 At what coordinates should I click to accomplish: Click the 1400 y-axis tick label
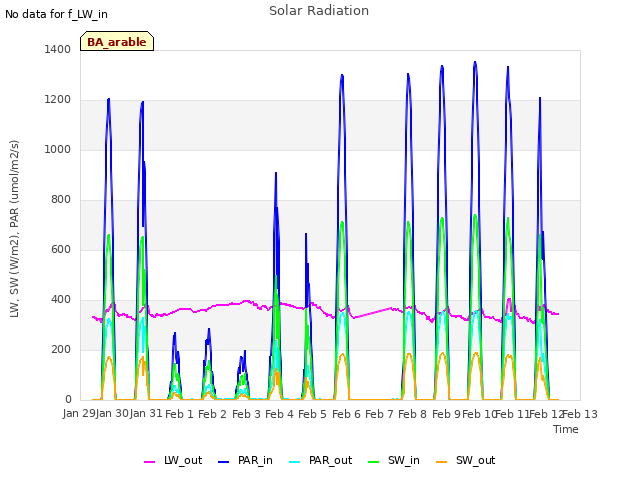[58, 49]
